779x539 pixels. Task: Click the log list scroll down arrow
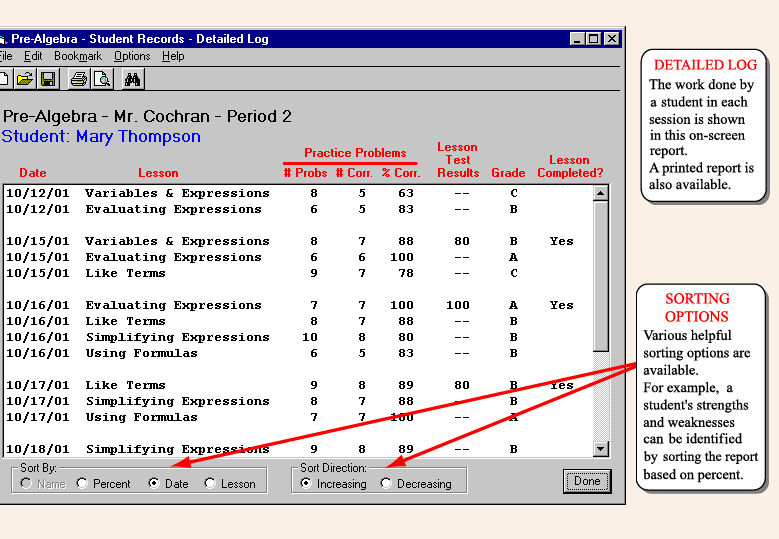point(600,449)
